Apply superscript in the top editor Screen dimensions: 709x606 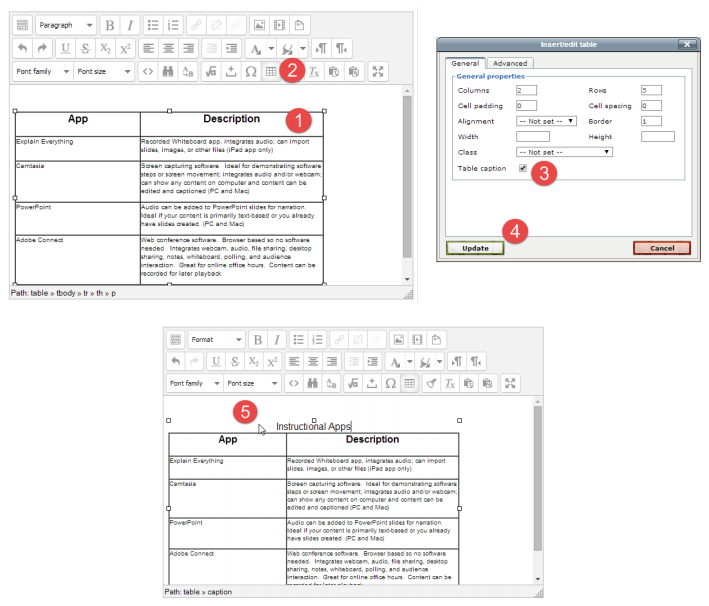[x=125, y=48]
